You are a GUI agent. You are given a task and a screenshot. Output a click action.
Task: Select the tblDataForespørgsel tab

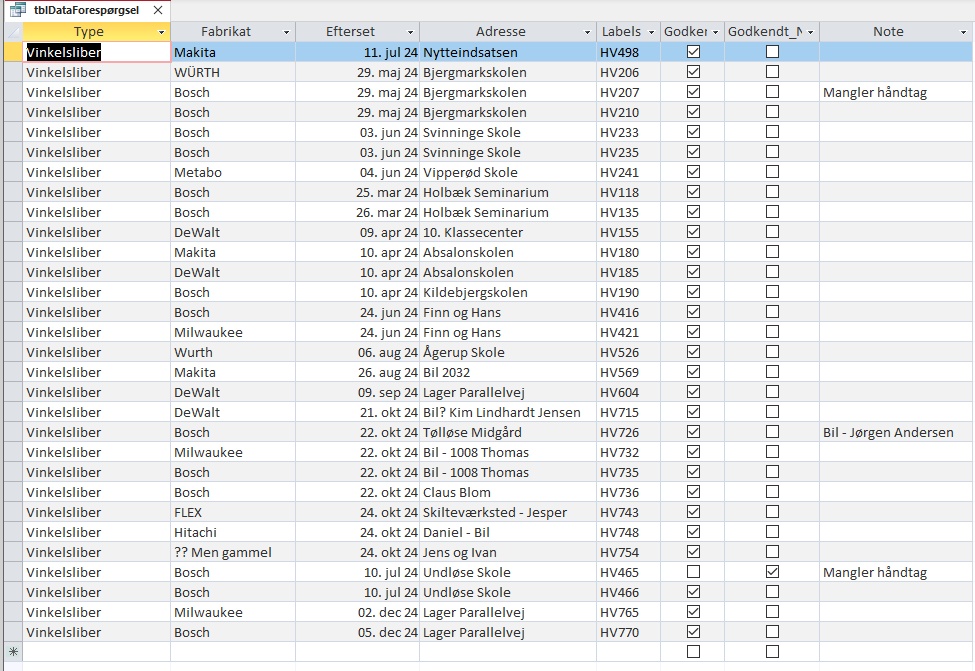(x=87, y=10)
